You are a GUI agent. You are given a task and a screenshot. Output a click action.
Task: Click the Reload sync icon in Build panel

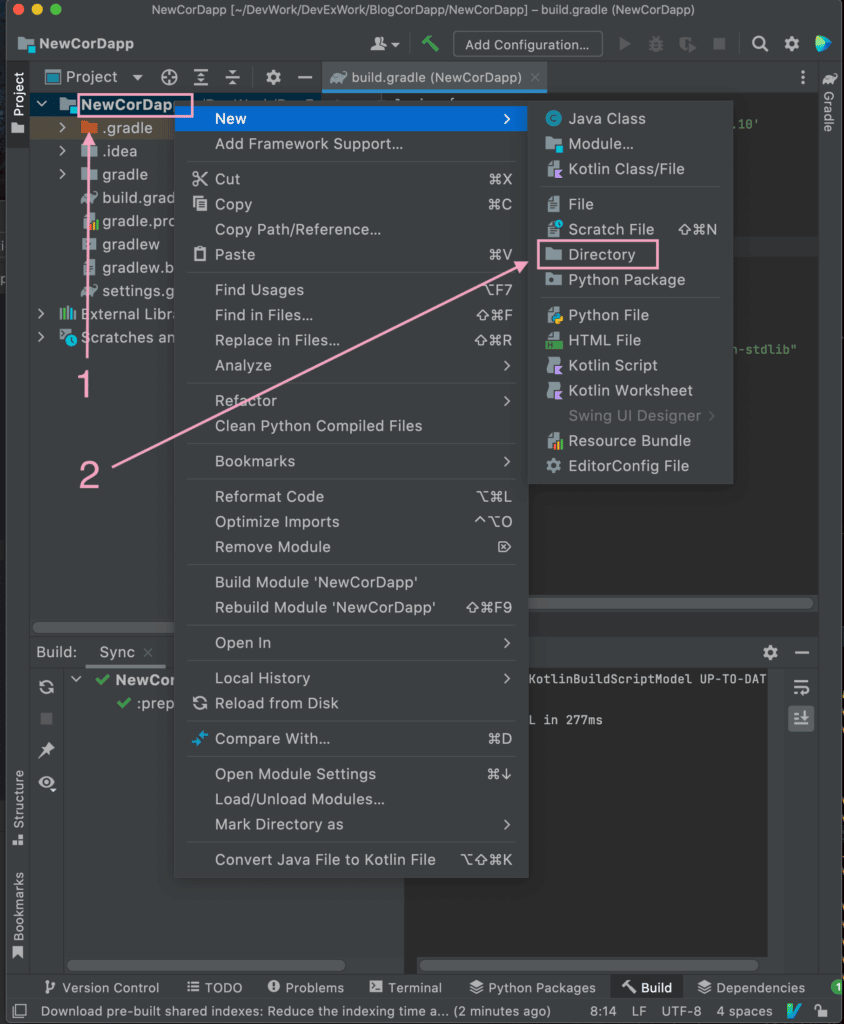coord(46,687)
